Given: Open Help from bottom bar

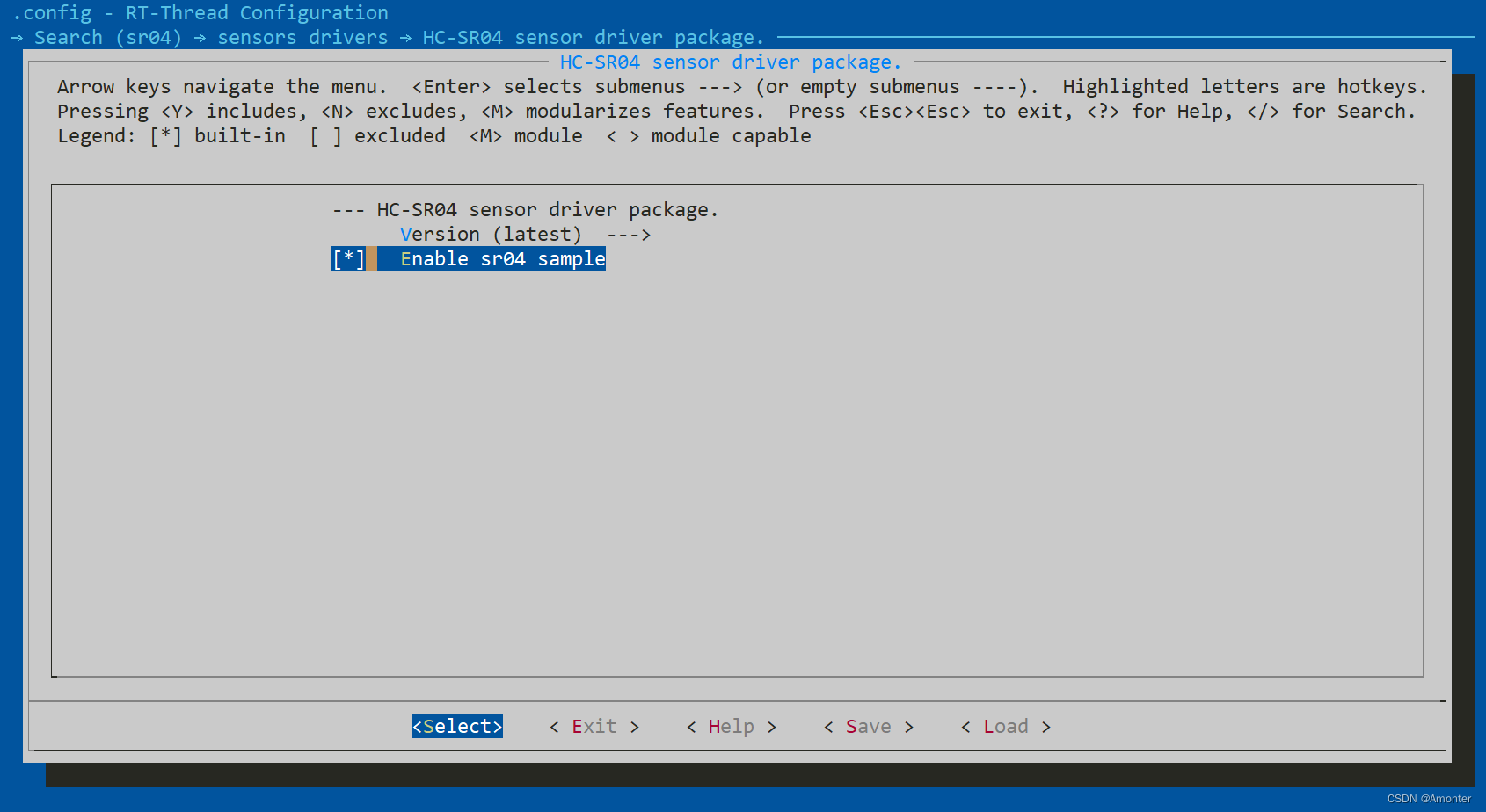Looking at the screenshot, I should coord(732,727).
